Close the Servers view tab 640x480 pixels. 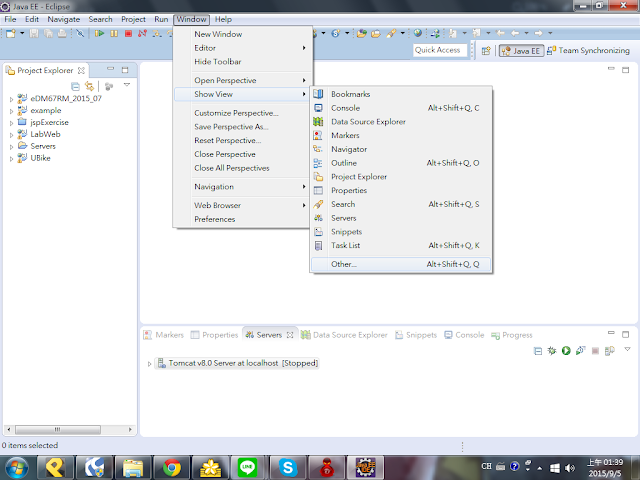click(290, 335)
